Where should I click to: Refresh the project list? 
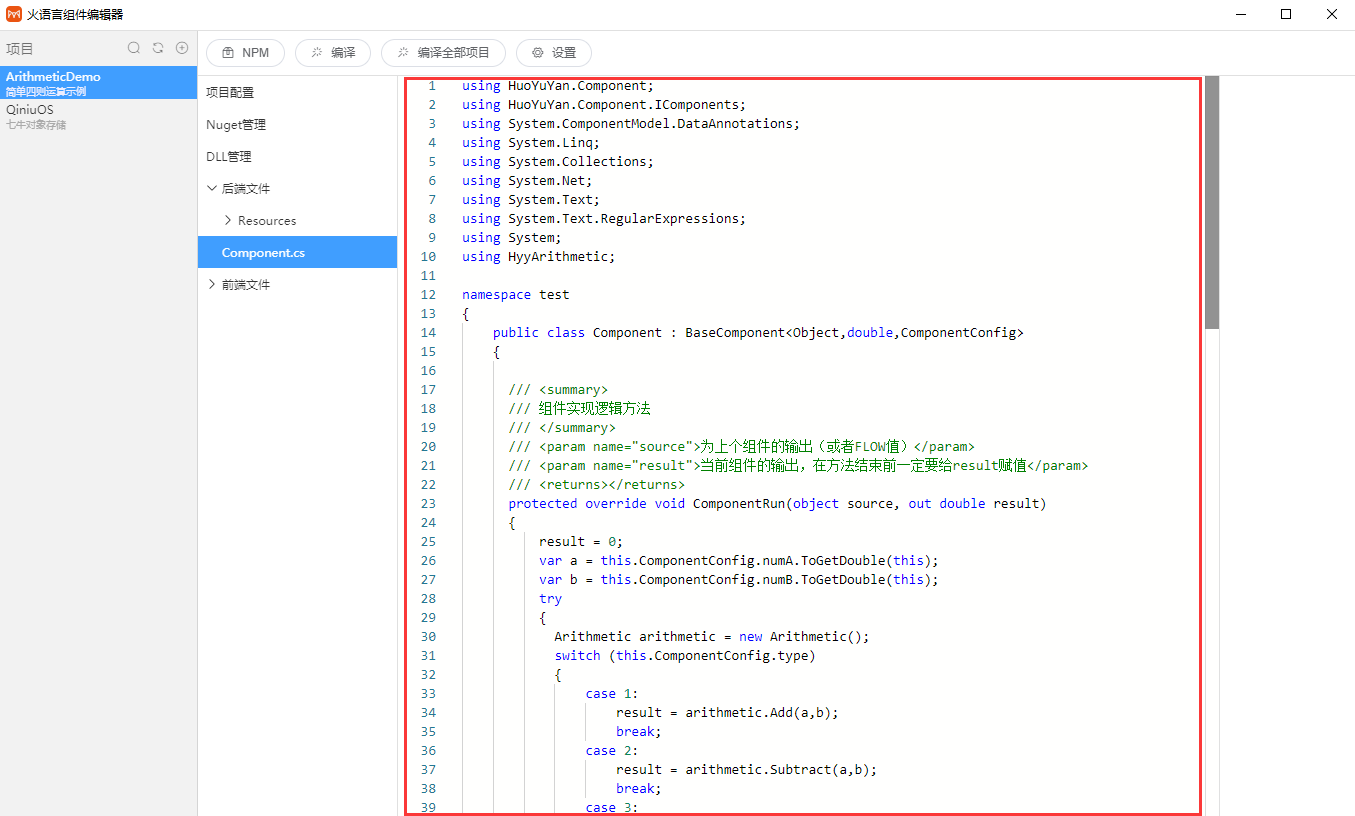pyautogui.click(x=158, y=48)
